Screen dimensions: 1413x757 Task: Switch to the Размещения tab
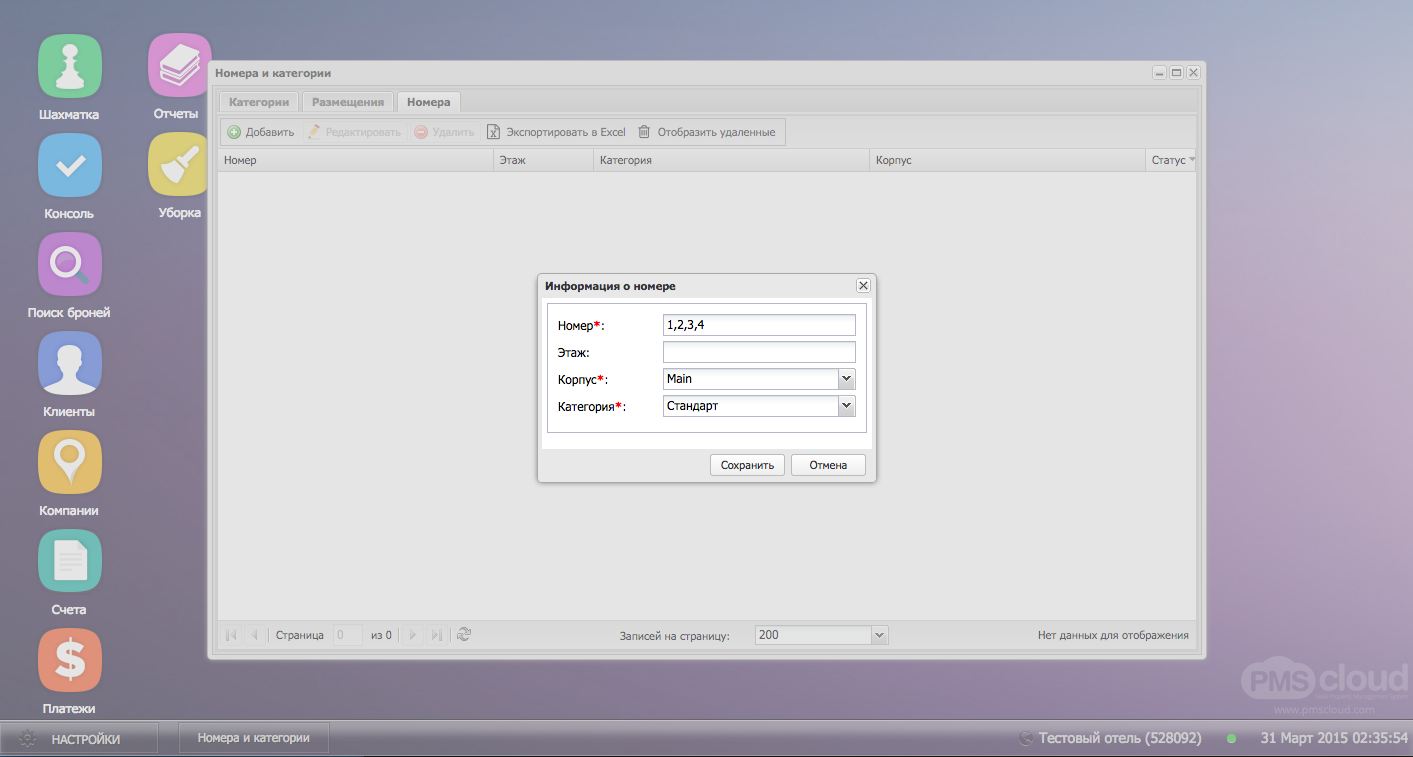(x=347, y=102)
